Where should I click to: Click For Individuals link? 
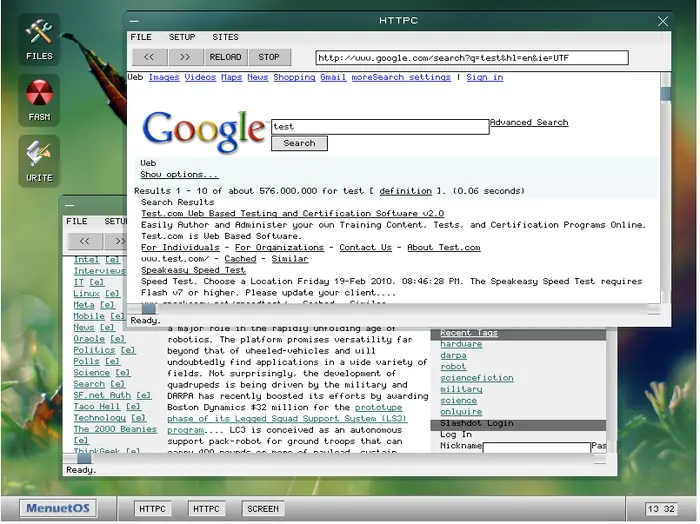tap(180, 247)
